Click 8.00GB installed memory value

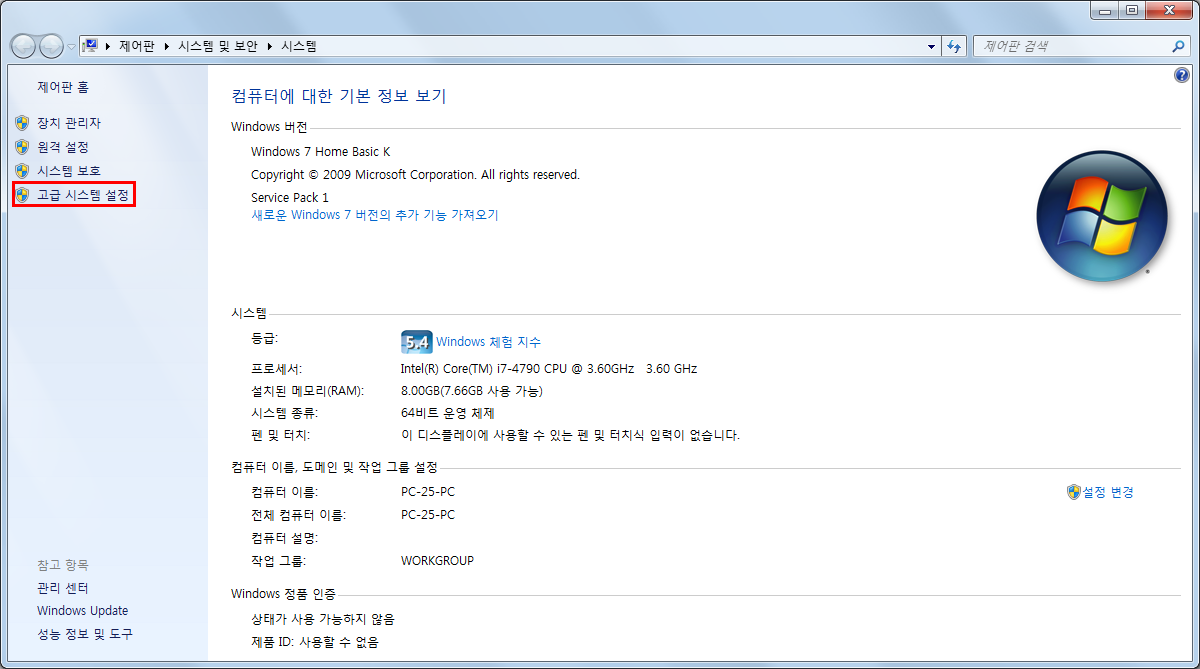472,391
